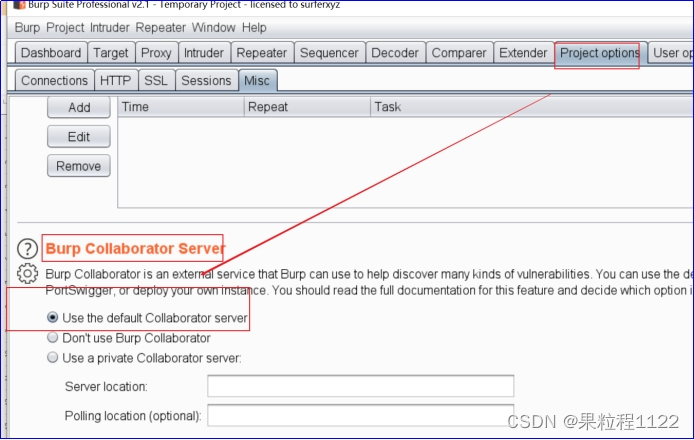Open the Connections sub-tab
694x440 pixels.
point(54,81)
